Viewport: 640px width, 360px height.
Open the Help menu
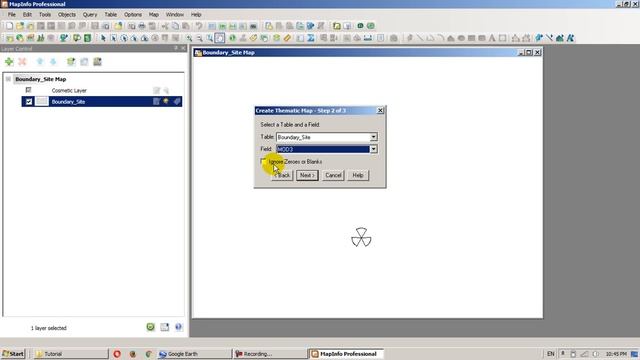click(x=196, y=14)
